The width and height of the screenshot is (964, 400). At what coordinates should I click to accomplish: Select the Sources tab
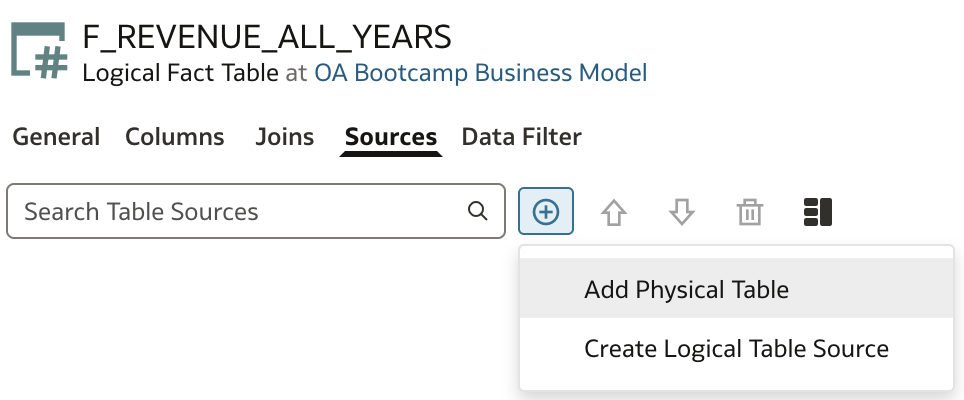click(x=390, y=136)
